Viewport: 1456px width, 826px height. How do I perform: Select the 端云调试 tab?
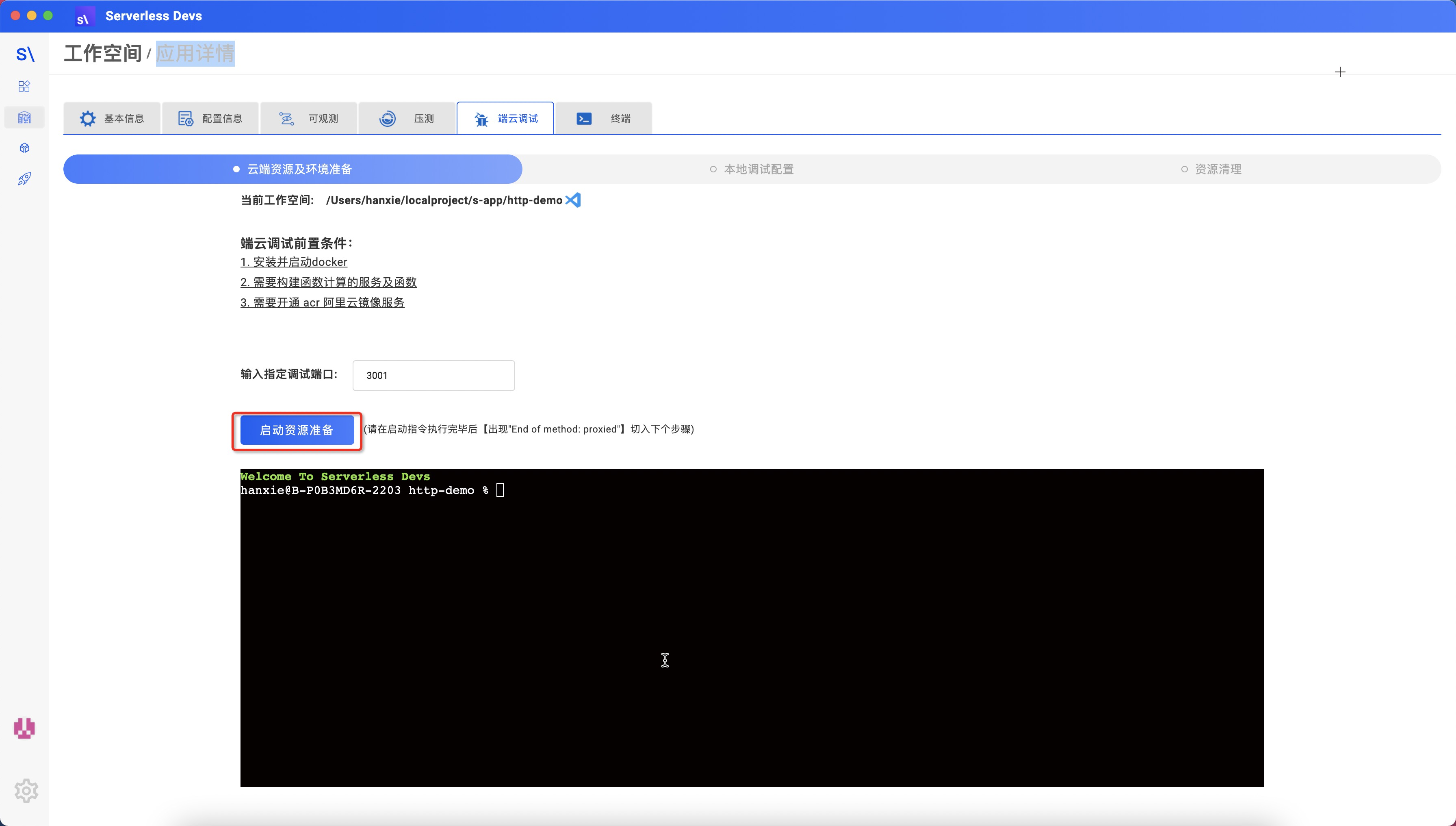point(505,118)
